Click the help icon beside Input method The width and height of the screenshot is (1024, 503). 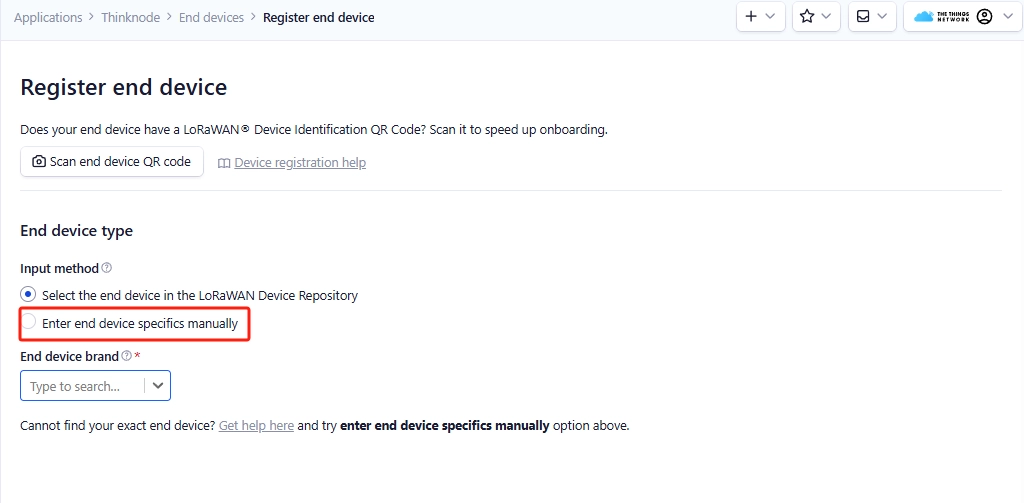pyautogui.click(x=107, y=268)
